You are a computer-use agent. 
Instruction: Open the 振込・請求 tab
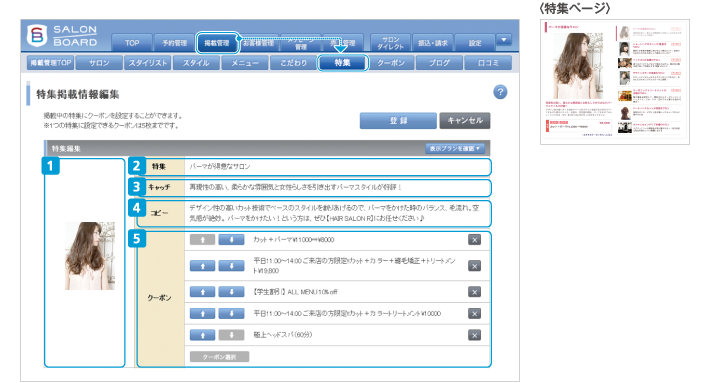point(433,43)
